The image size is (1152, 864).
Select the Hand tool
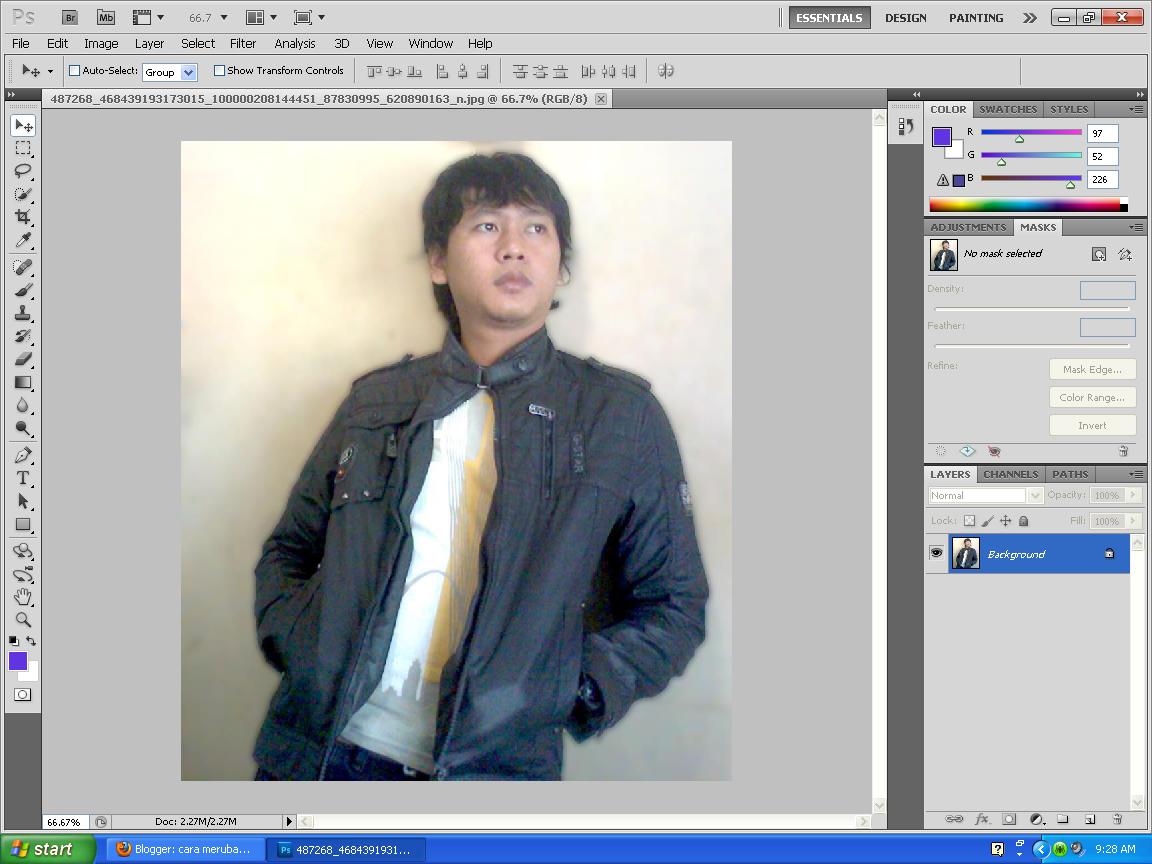(23, 597)
